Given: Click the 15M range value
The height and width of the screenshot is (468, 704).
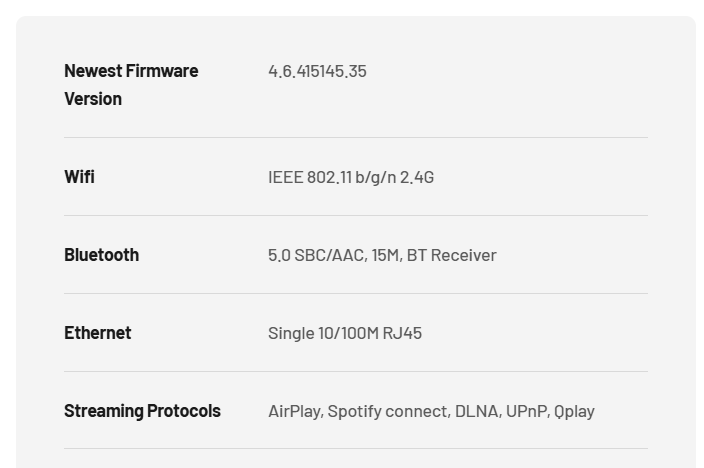Looking at the screenshot, I should coord(386,255).
